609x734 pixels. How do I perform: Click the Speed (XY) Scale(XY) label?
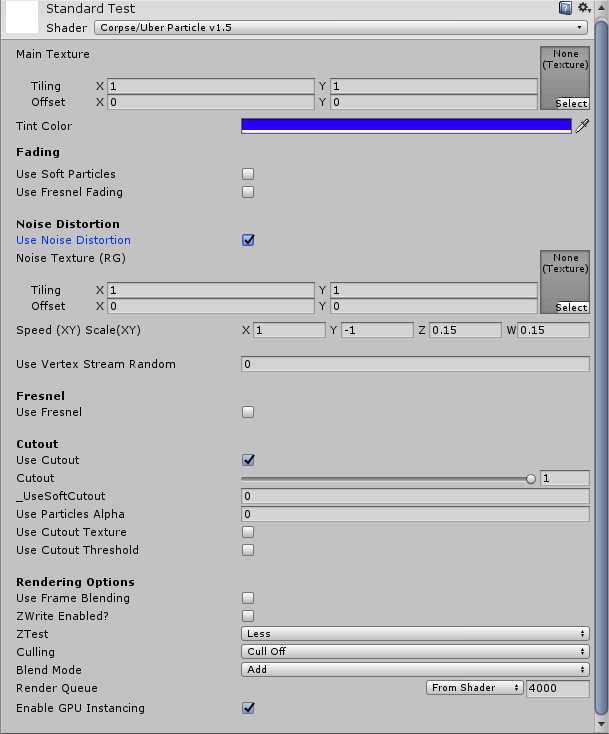click(x=78, y=330)
